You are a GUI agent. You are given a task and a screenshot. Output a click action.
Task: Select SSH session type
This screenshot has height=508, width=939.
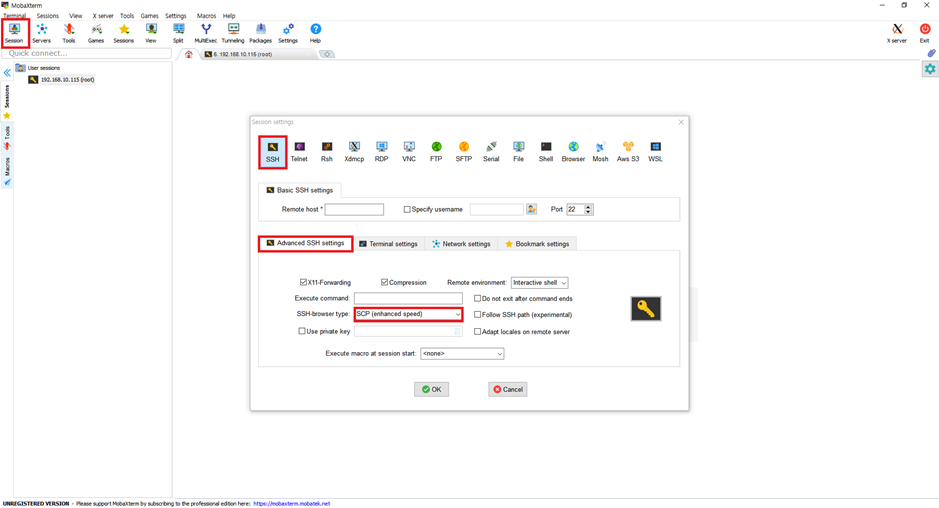tap(272, 152)
